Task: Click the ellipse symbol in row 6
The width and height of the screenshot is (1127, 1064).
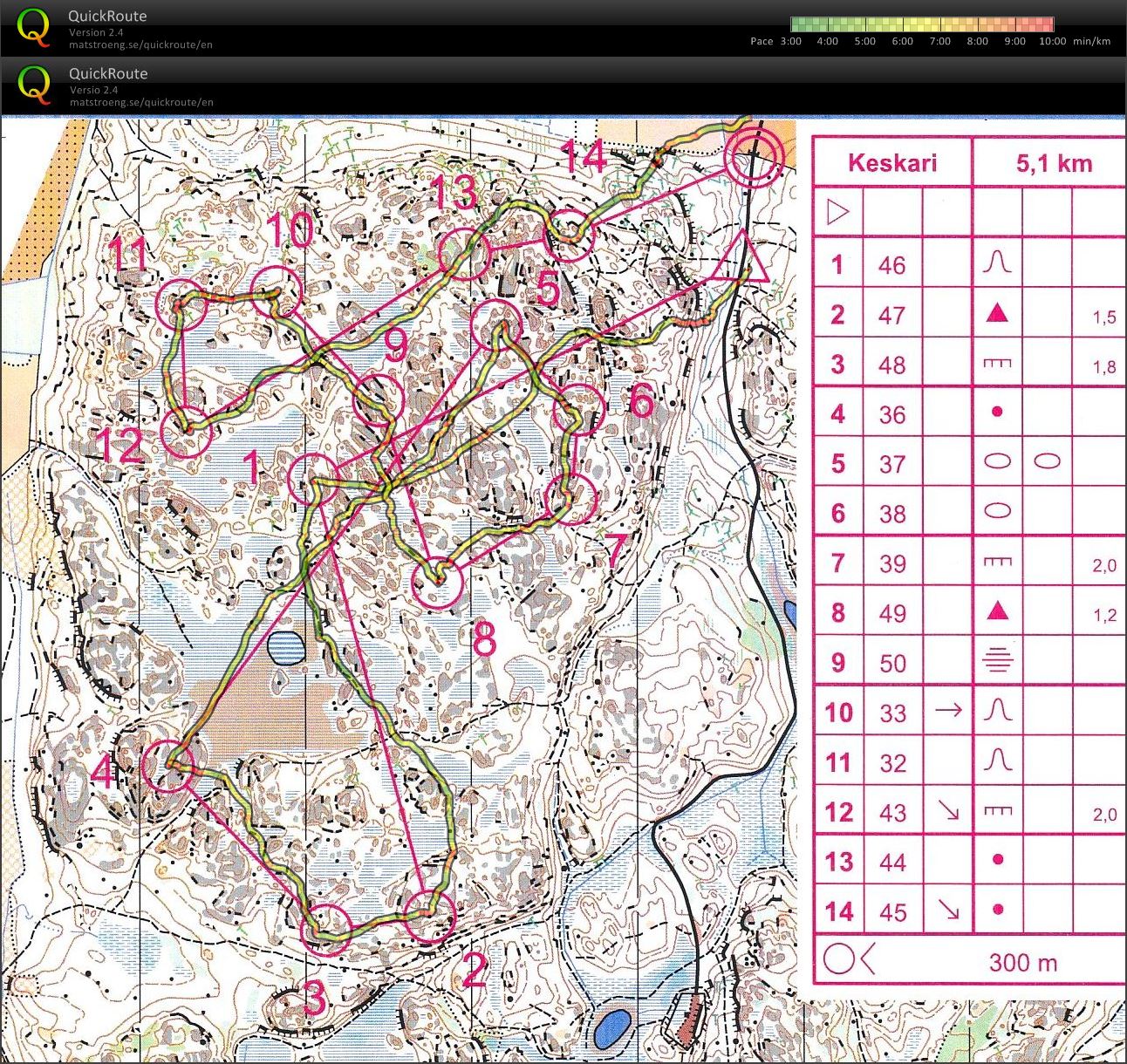Action: [x=997, y=512]
